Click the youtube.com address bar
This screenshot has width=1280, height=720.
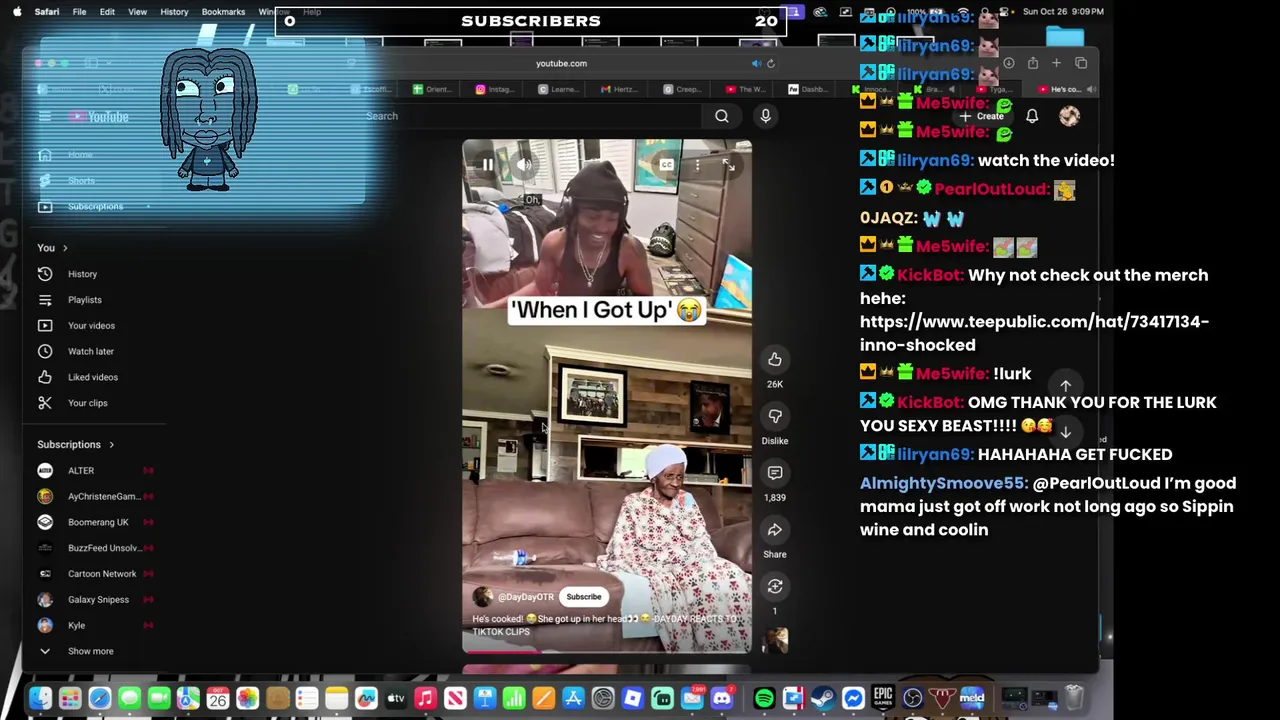click(x=561, y=63)
